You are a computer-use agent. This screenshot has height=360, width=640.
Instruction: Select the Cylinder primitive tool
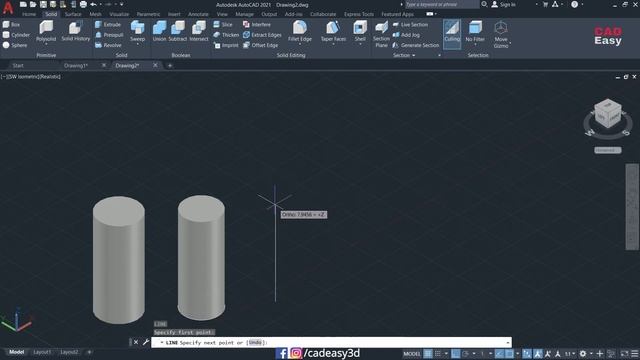click(x=16, y=35)
